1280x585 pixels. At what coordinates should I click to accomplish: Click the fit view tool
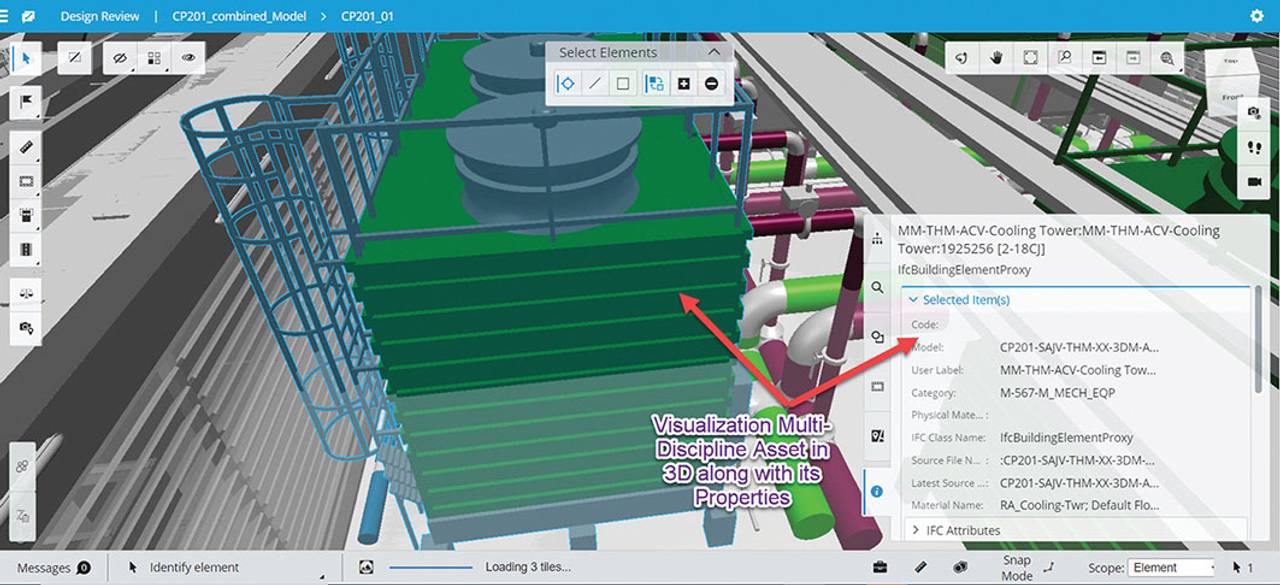(x=1030, y=58)
